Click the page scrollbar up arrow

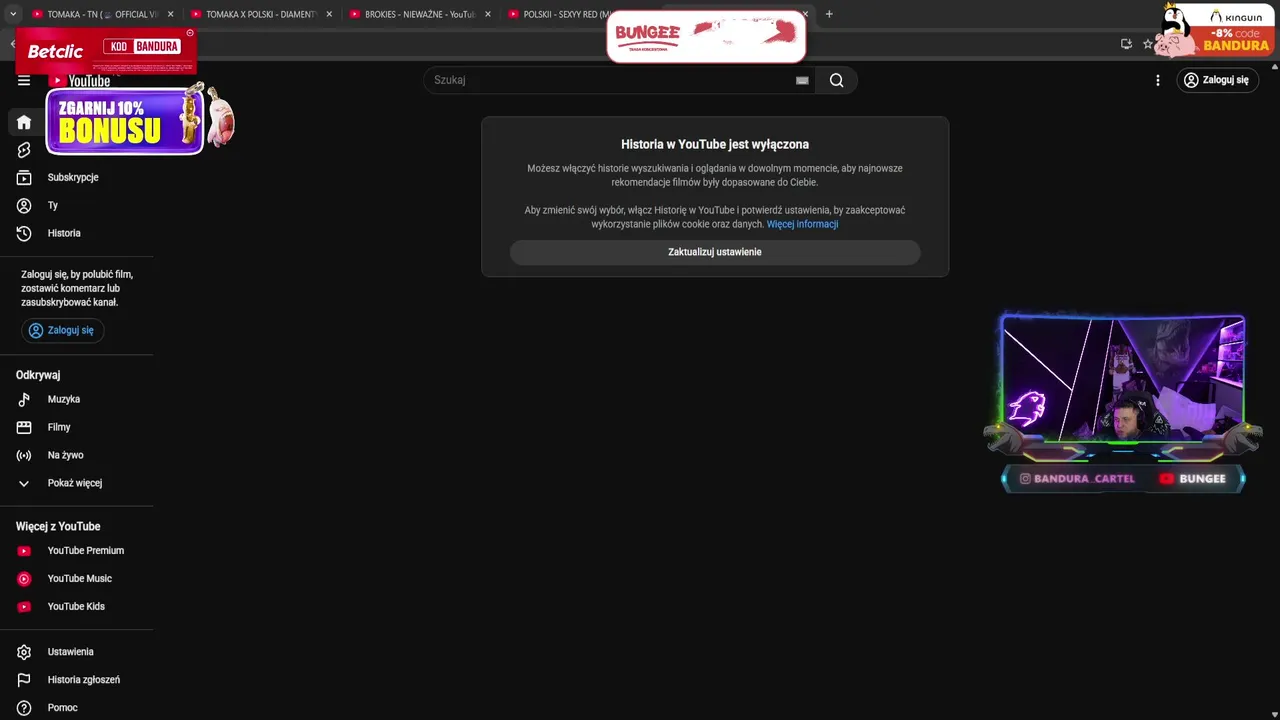click(1274, 67)
